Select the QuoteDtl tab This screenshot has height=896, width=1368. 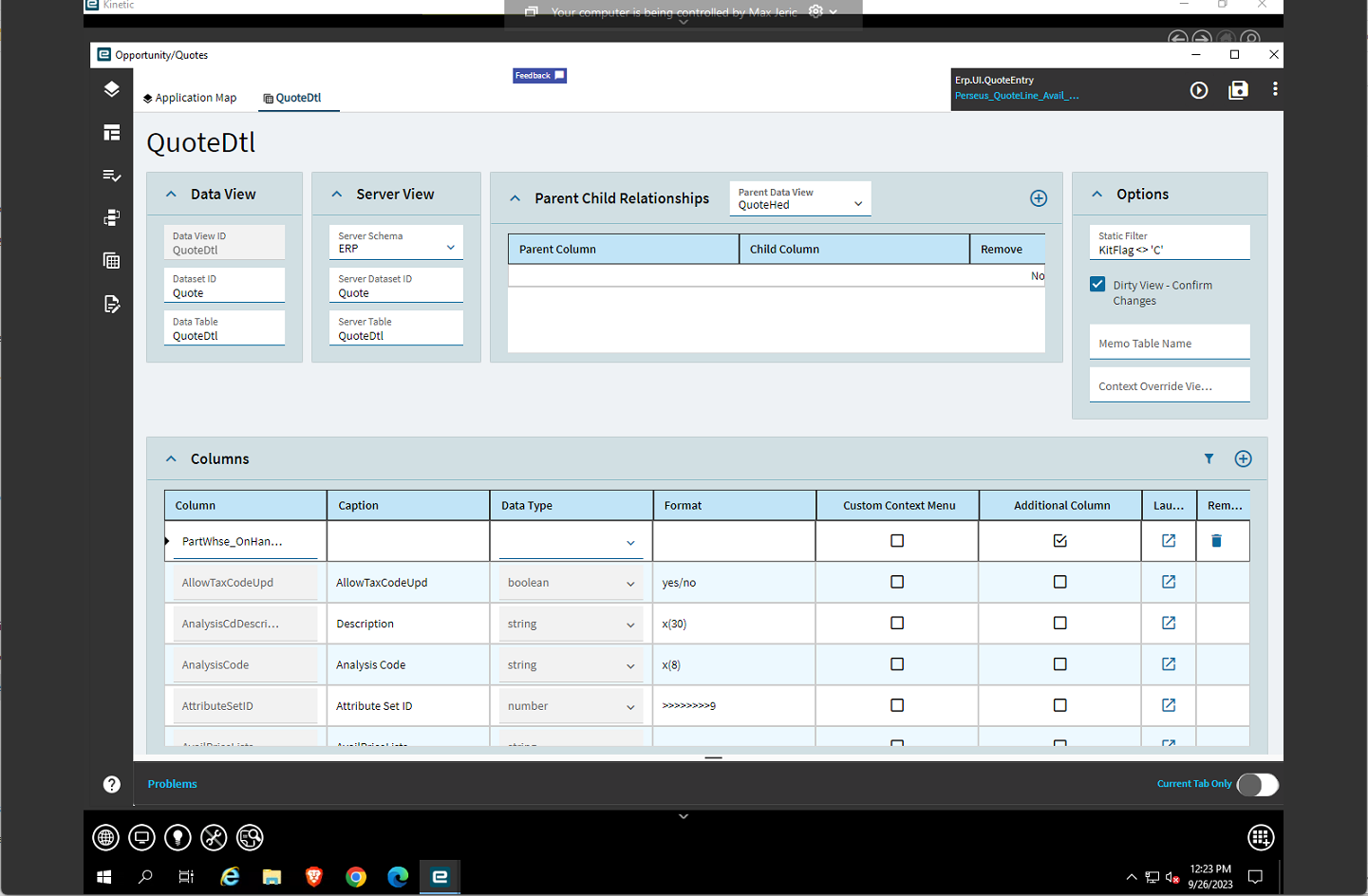click(292, 98)
